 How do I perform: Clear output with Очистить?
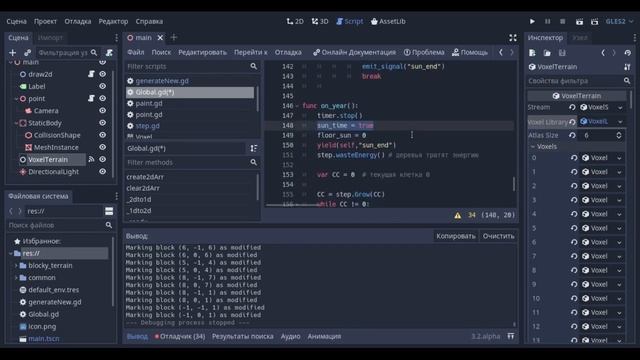(498, 236)
